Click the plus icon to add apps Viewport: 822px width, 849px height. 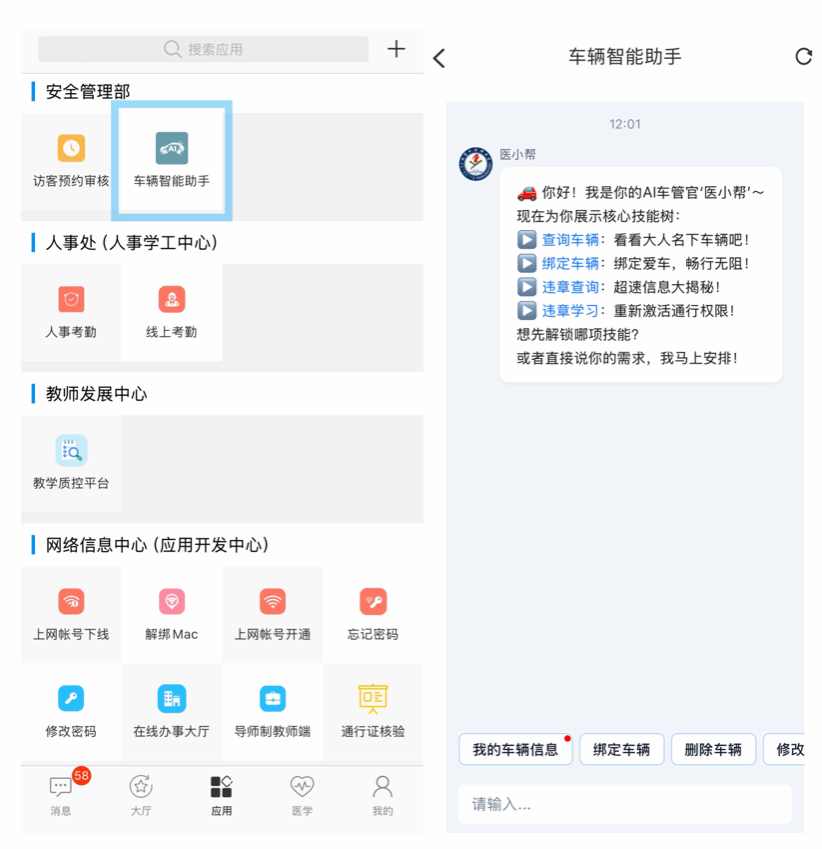[x=397, y=49]
